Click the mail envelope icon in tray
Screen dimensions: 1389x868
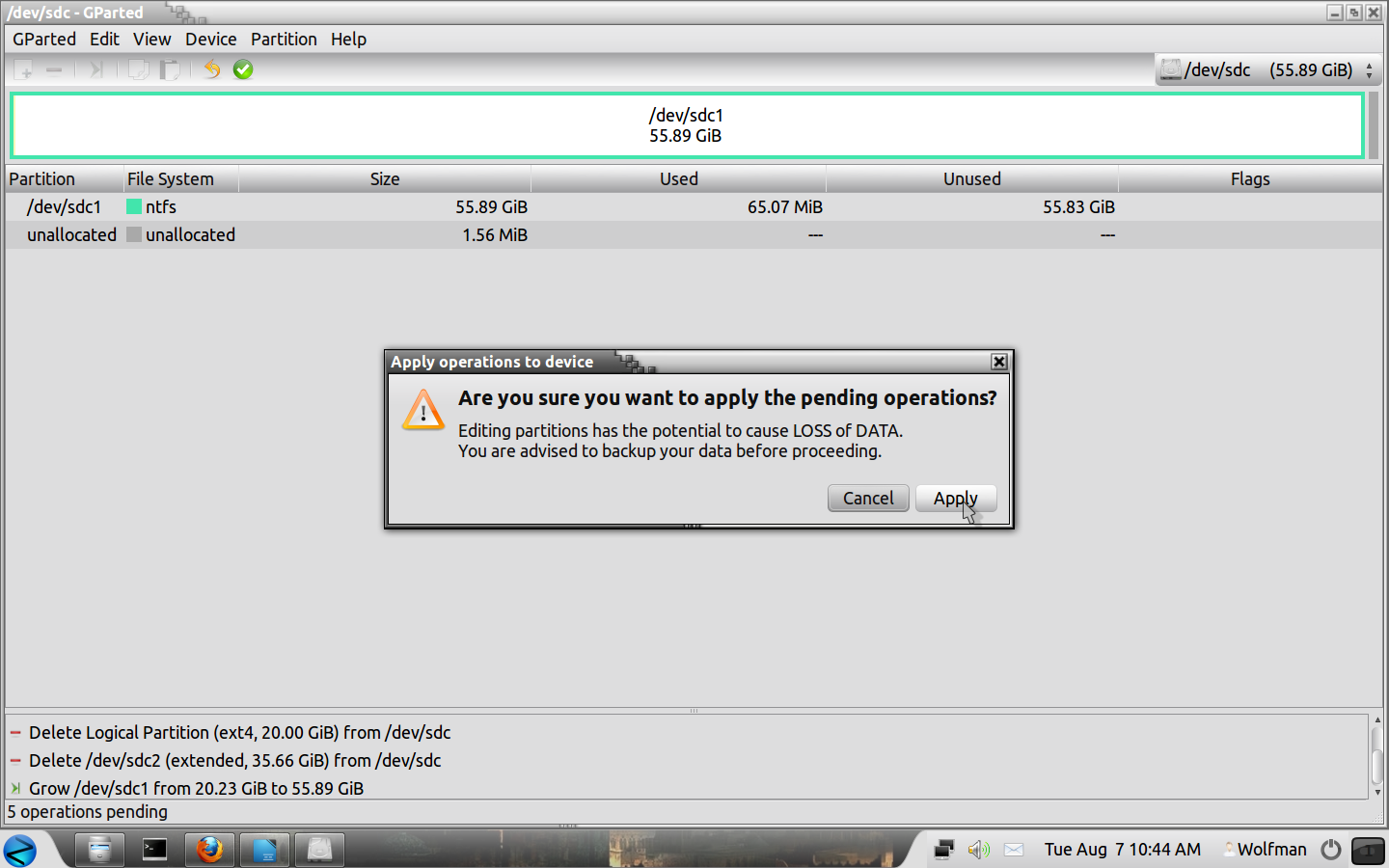(x=1013, y=850)
